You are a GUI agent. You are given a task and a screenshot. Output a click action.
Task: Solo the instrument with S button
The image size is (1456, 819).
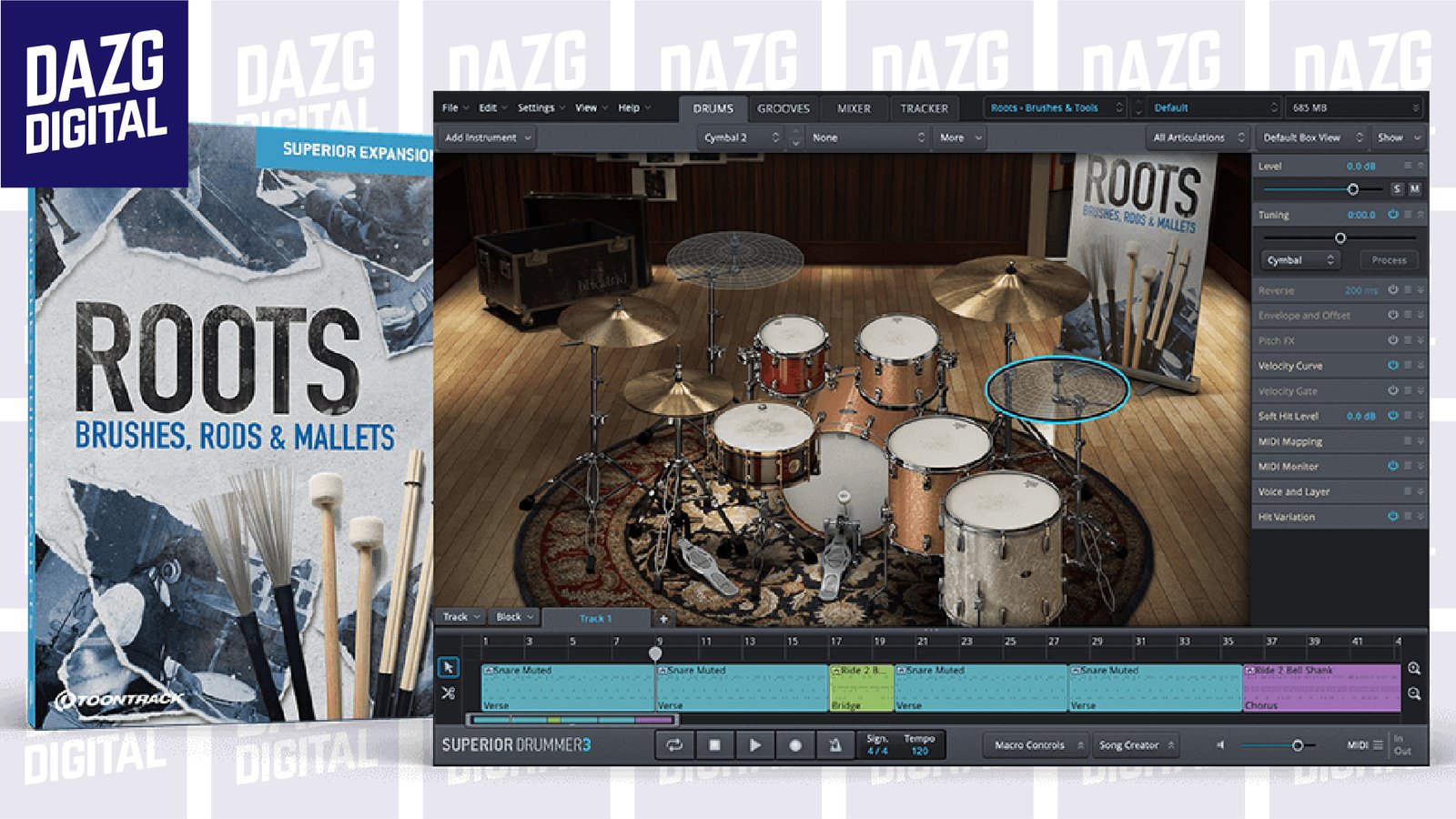tap(1397, 189)
